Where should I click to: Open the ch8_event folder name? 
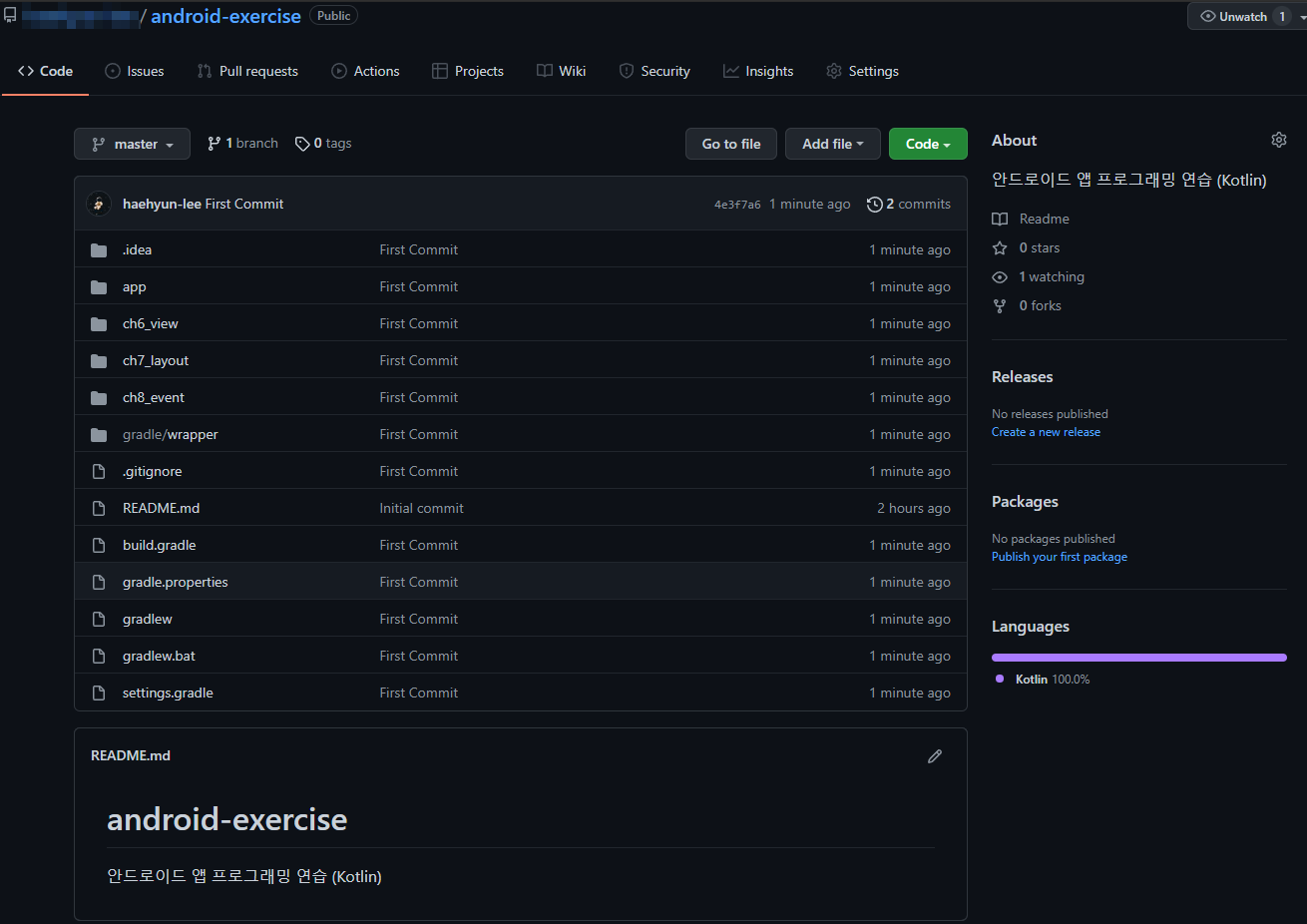154,397
